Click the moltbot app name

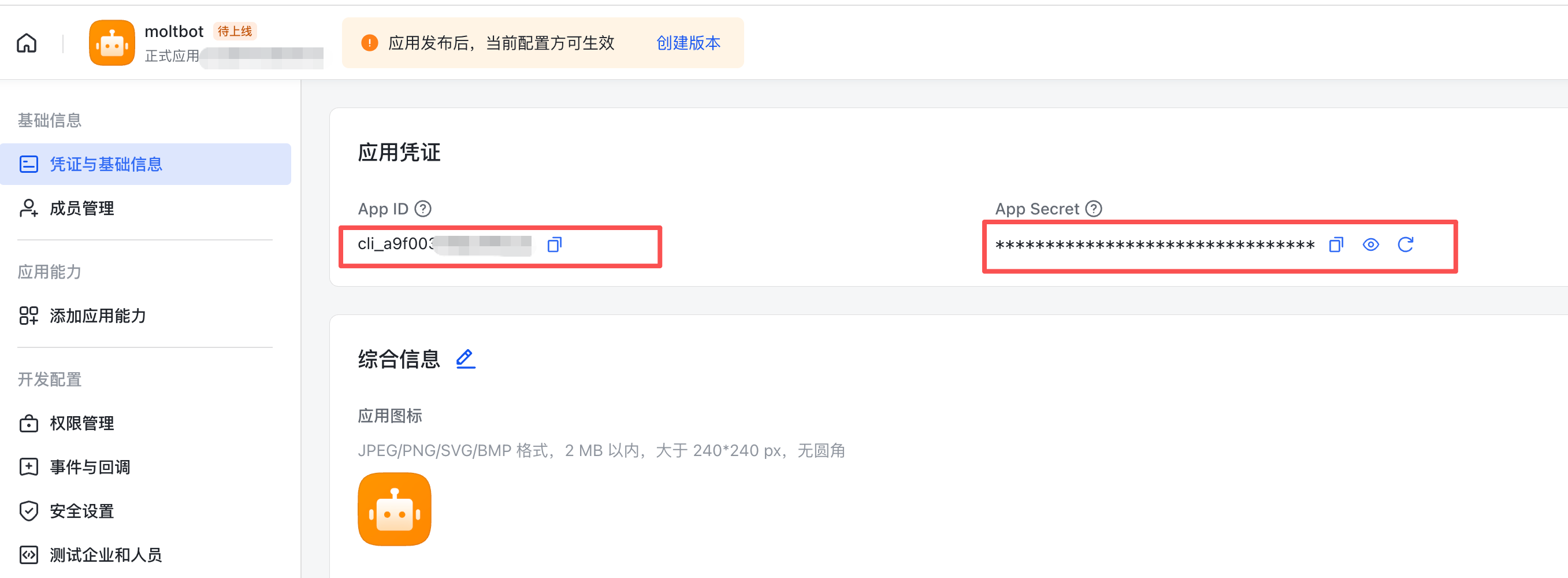click(174, 31)
